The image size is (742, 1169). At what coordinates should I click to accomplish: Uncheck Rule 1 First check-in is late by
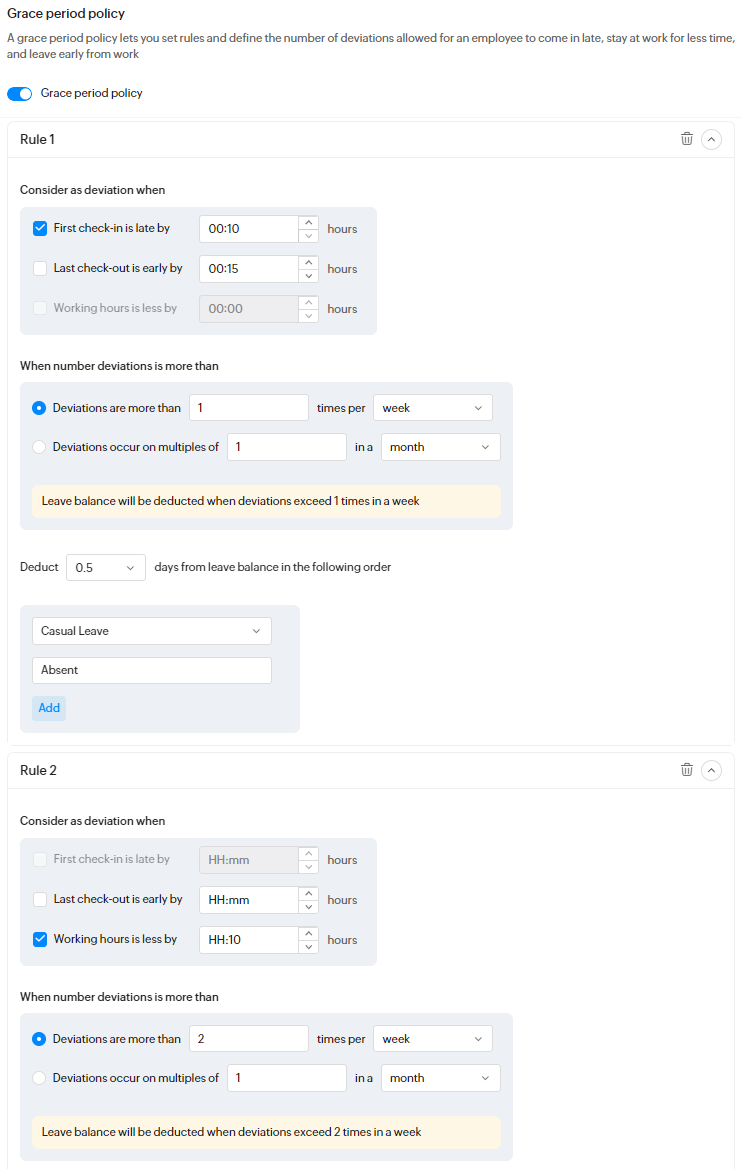pyautogui.click(x=40, y=228)
